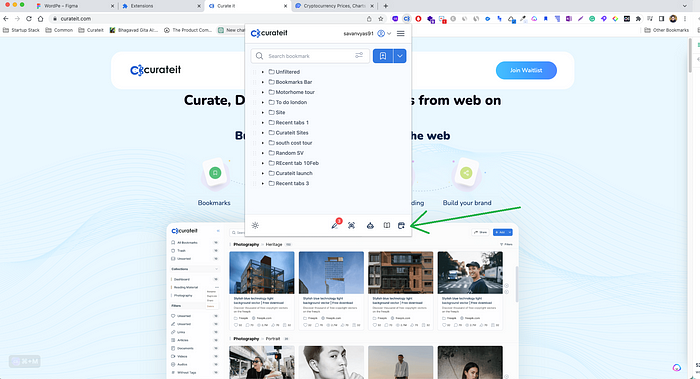This screenshot has height=379, width=700.
Task: Open the reader book icon in popup footer
Action: (387, 225)
